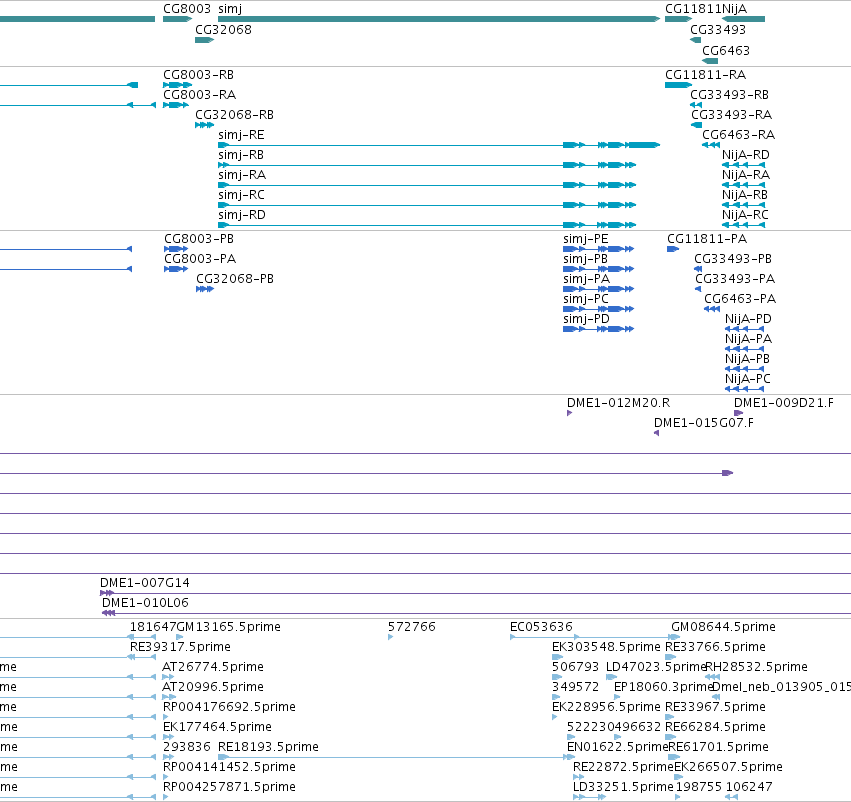Open EST label 572766
This screenshot has height=802, width=851.
click(412, 627)
